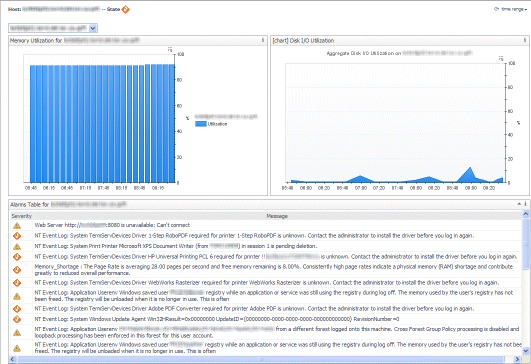This screenshot has height=364, width=531.
Task: Sort alarms by Severity column header
Action: (21, 216)
